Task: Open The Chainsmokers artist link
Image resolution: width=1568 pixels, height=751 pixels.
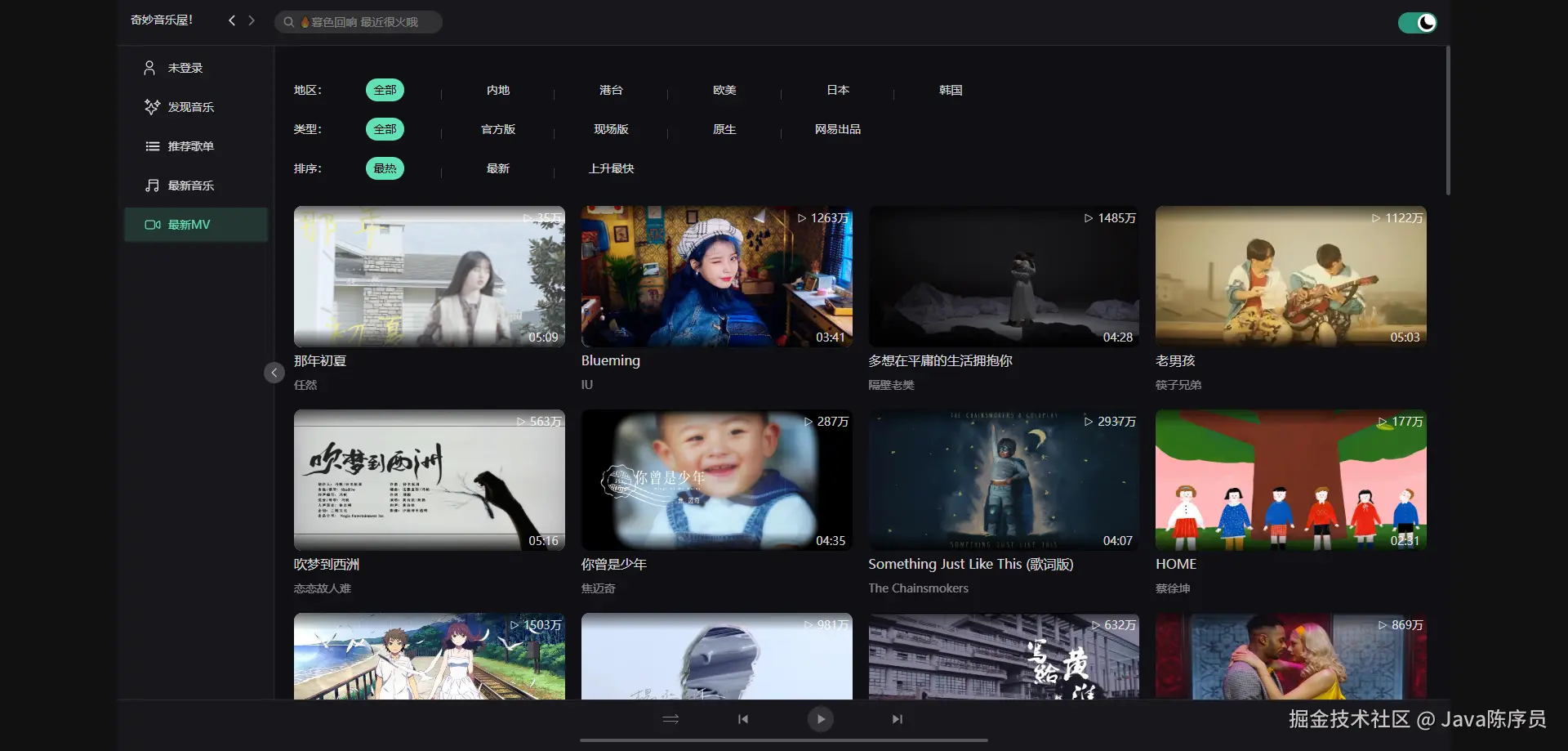Action: [918, 588]
